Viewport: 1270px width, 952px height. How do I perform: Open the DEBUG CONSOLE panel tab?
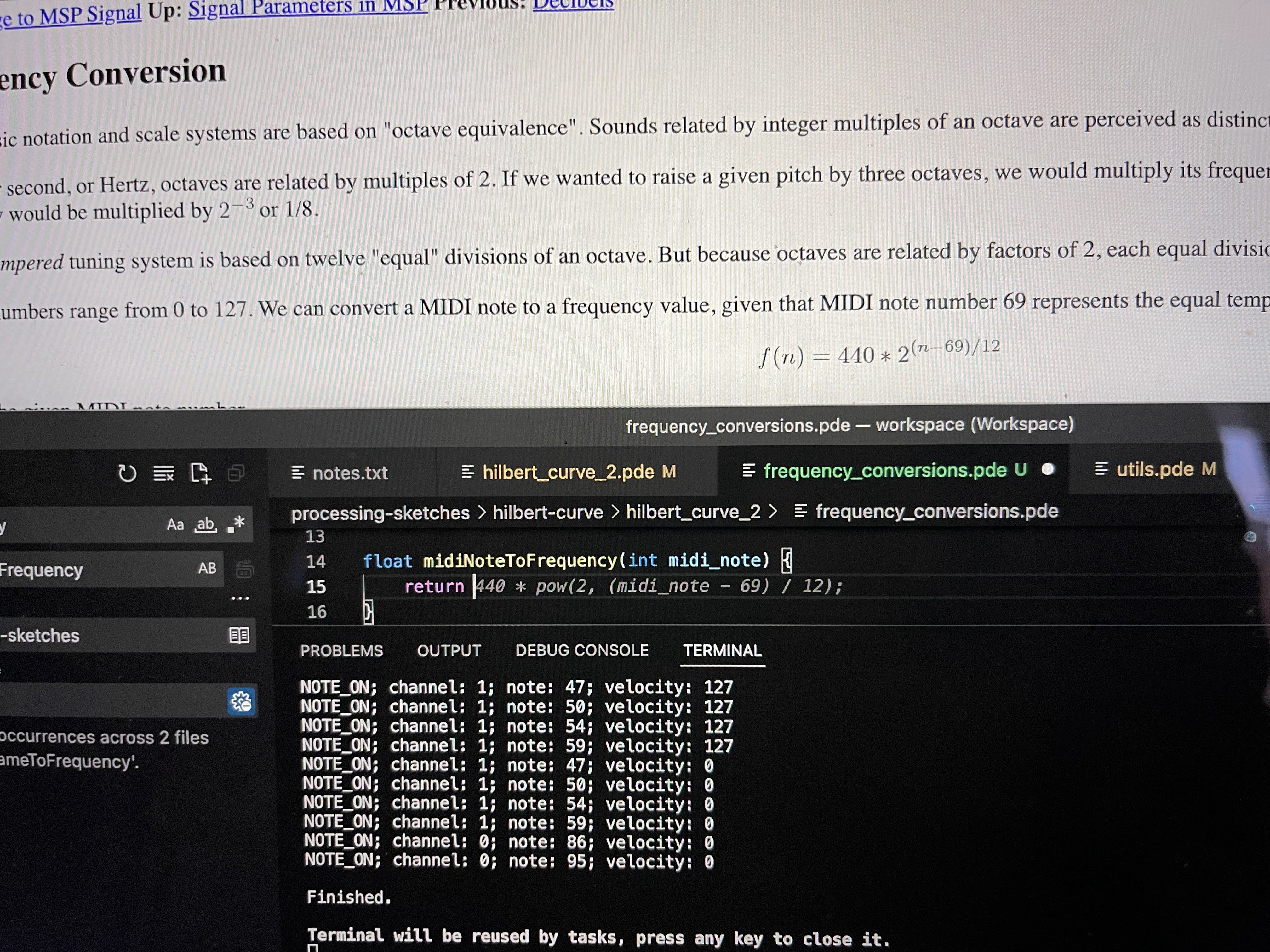[x=582, y=650]
